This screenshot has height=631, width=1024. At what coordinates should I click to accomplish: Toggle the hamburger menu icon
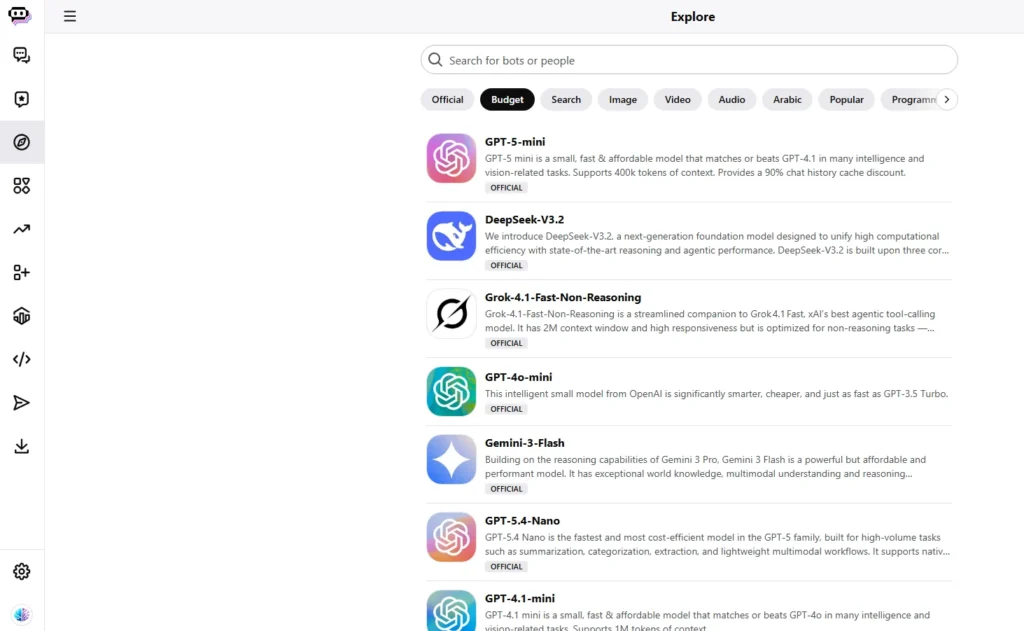pyautogui.click(x=70, y=16)
